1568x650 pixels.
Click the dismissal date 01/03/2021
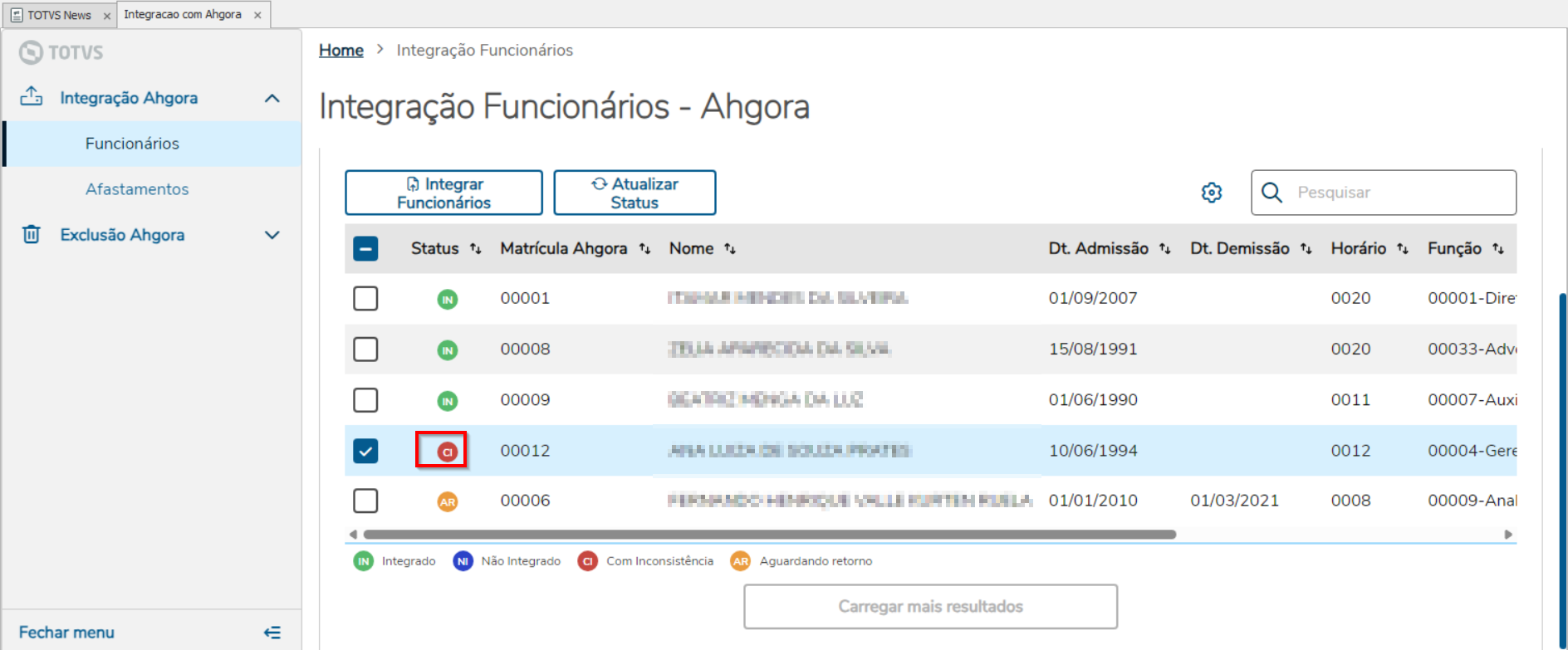click(x=1234, y=501)
